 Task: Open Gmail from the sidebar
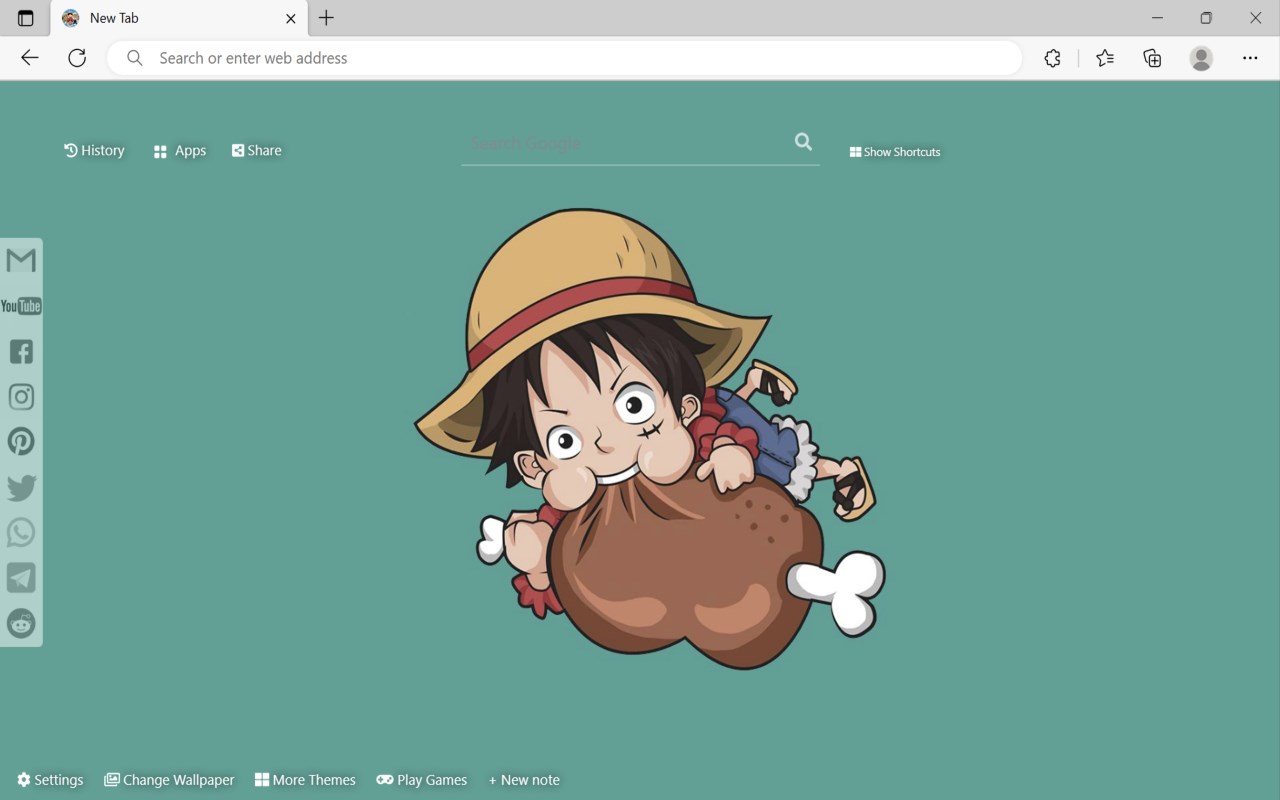21,260
